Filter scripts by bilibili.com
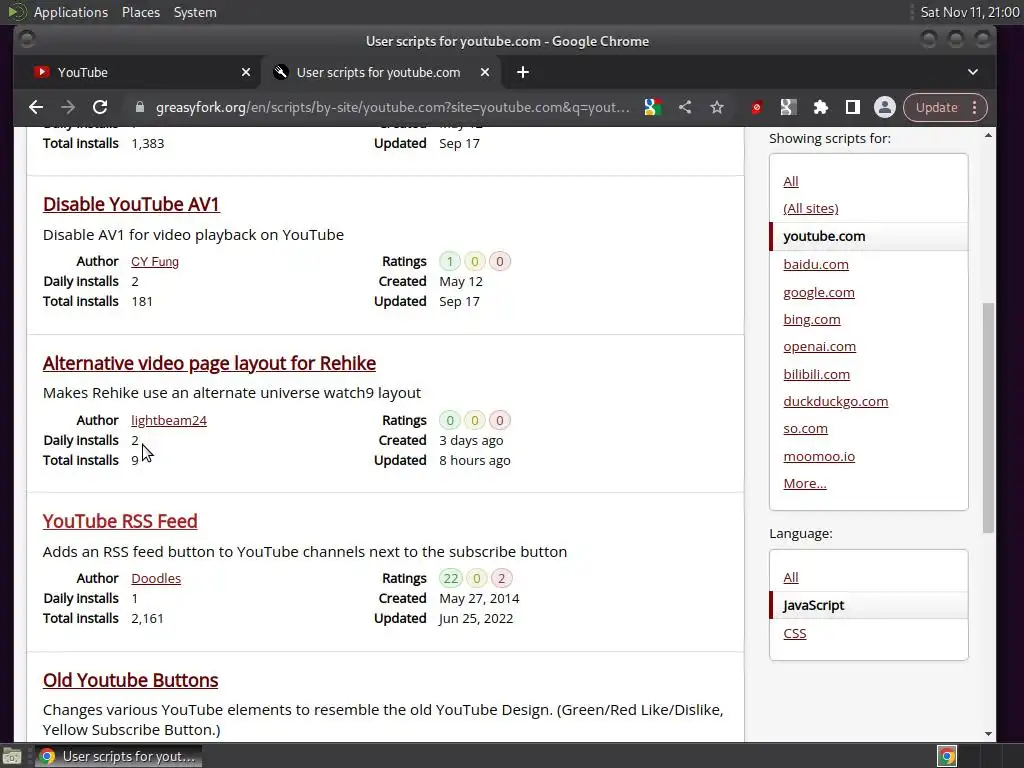The width and height of the screenshot is (1024, 768). click(x=816, y=374)
